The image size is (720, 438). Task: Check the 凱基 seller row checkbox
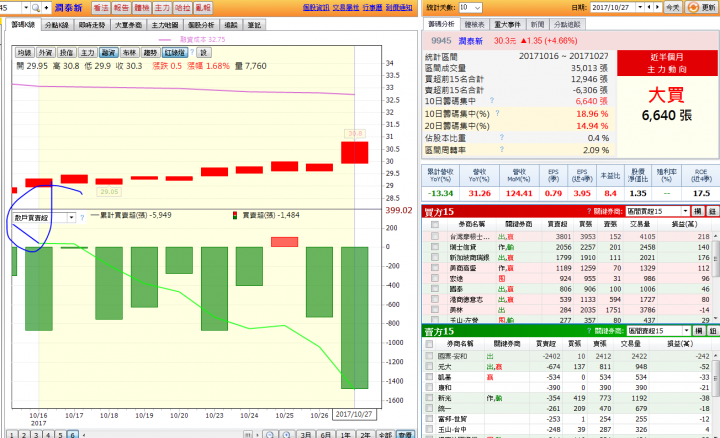pyautogui.click(x=429, y=376)
